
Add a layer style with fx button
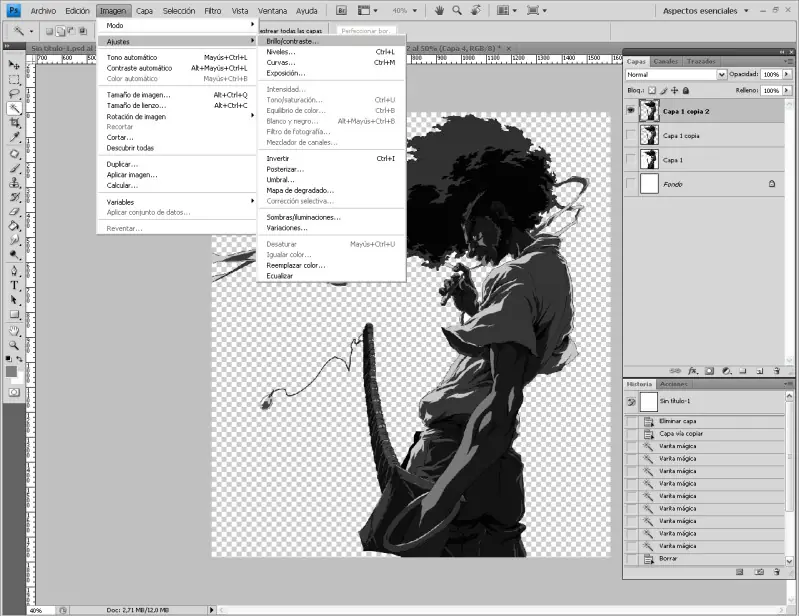point(693,371)
